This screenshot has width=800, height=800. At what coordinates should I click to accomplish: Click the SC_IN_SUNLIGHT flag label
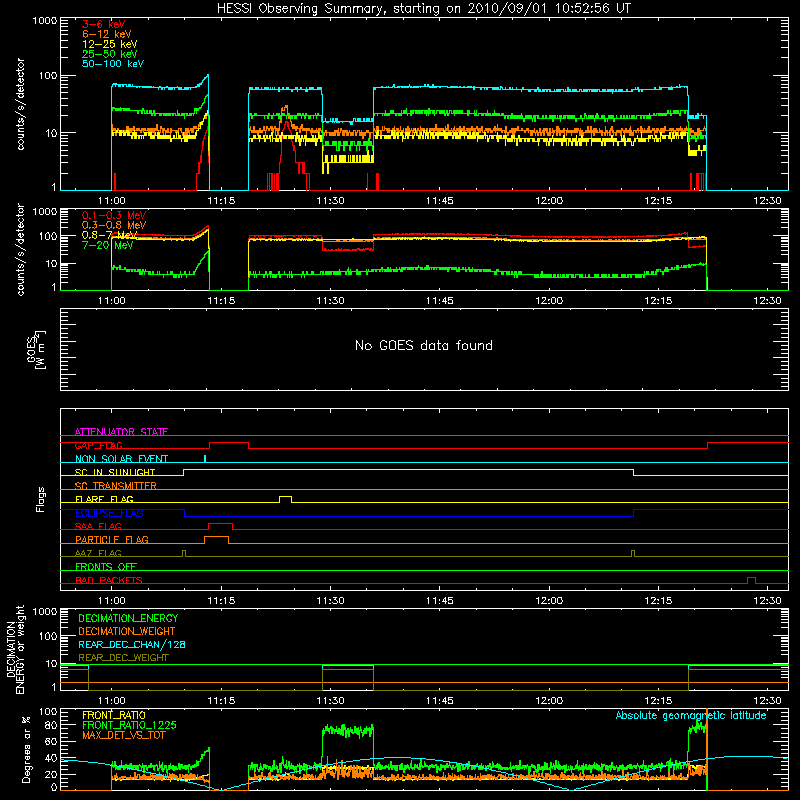[115, 472]
